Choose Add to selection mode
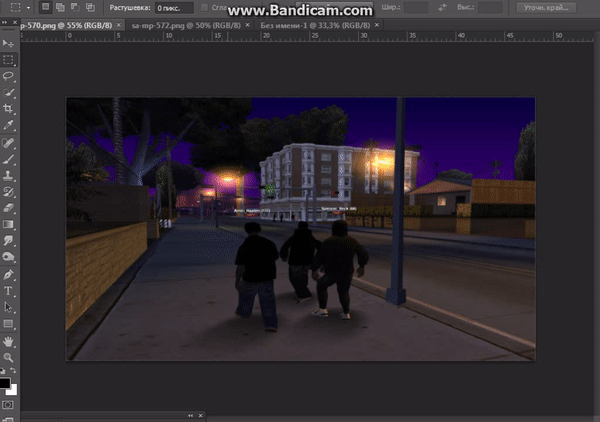This screenshot has height=422, width=600. [60, 7]
